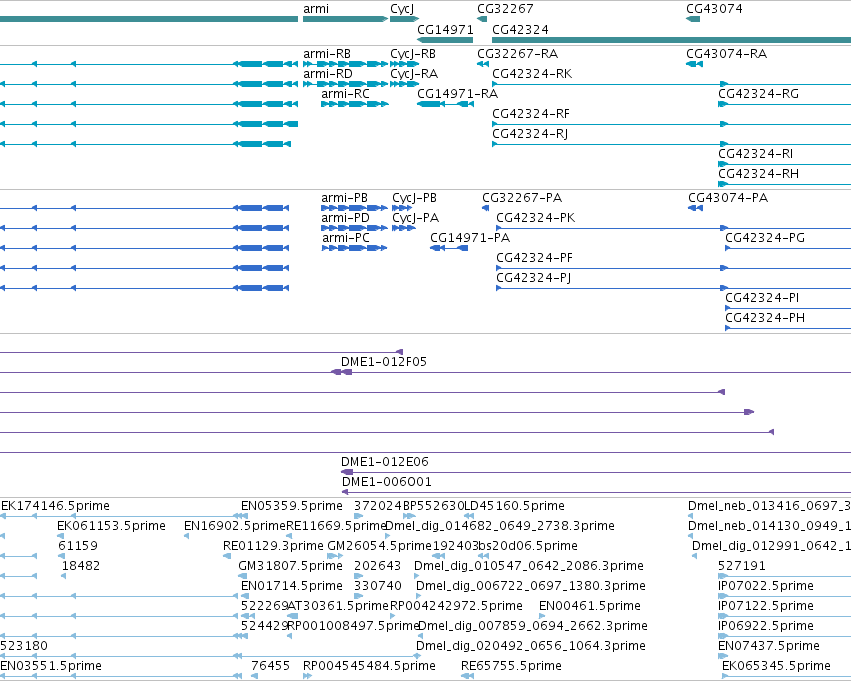Select the armi-RC transcript
The width and height of the screenshot is (851, 681).
click(x=355, y=104)
